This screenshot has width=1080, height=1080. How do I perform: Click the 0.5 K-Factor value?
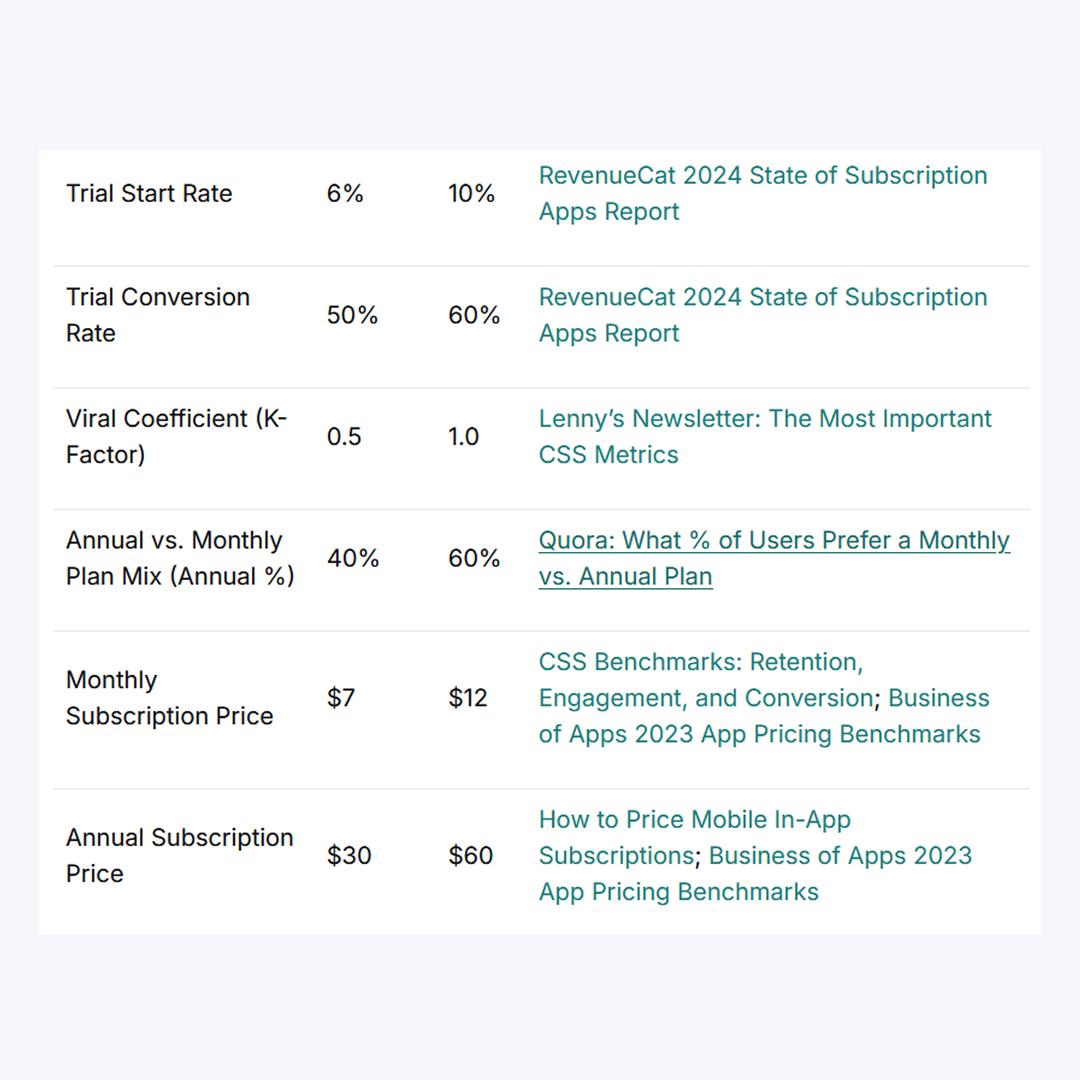344,437
